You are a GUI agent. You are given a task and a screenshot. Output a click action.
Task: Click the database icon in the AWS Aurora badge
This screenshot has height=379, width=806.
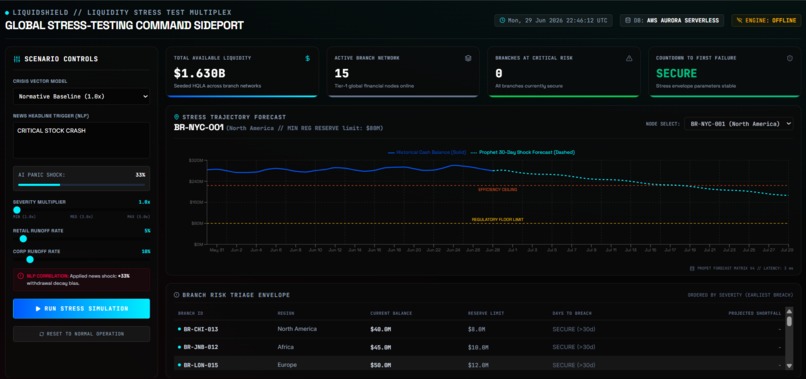(628, 21)
